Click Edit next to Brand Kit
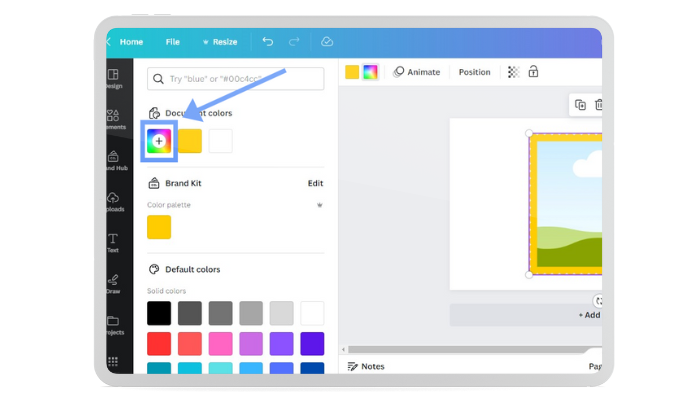Image resolution: width=700 pixels, height=400 pixels. tap(315, 183)
